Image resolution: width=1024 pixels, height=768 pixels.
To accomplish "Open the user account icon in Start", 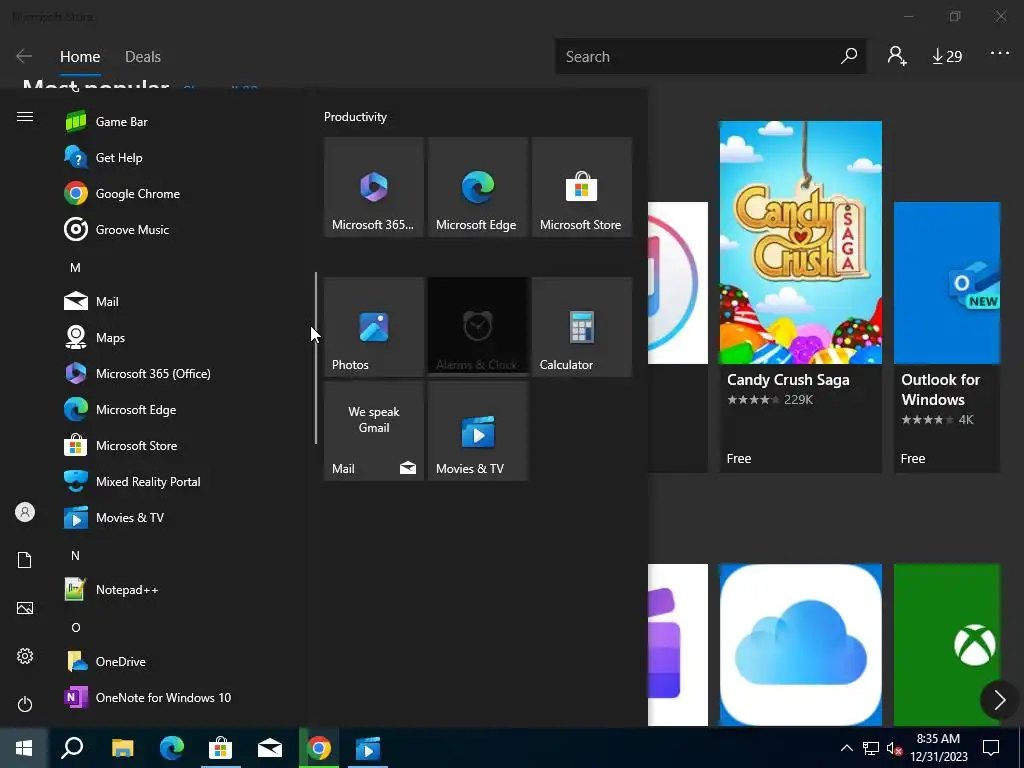I will click(25, 512).
